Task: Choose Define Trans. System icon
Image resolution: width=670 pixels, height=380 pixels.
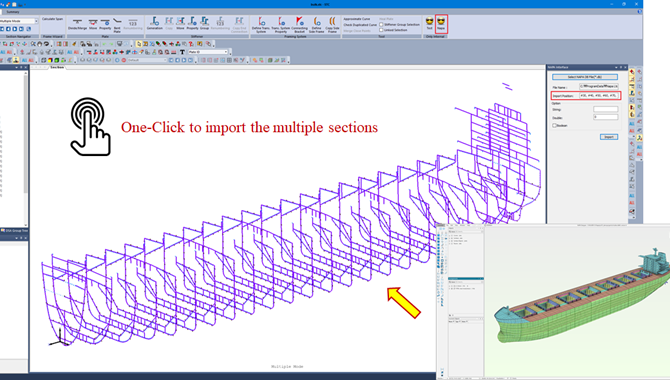Action: [x=261, y=24]
